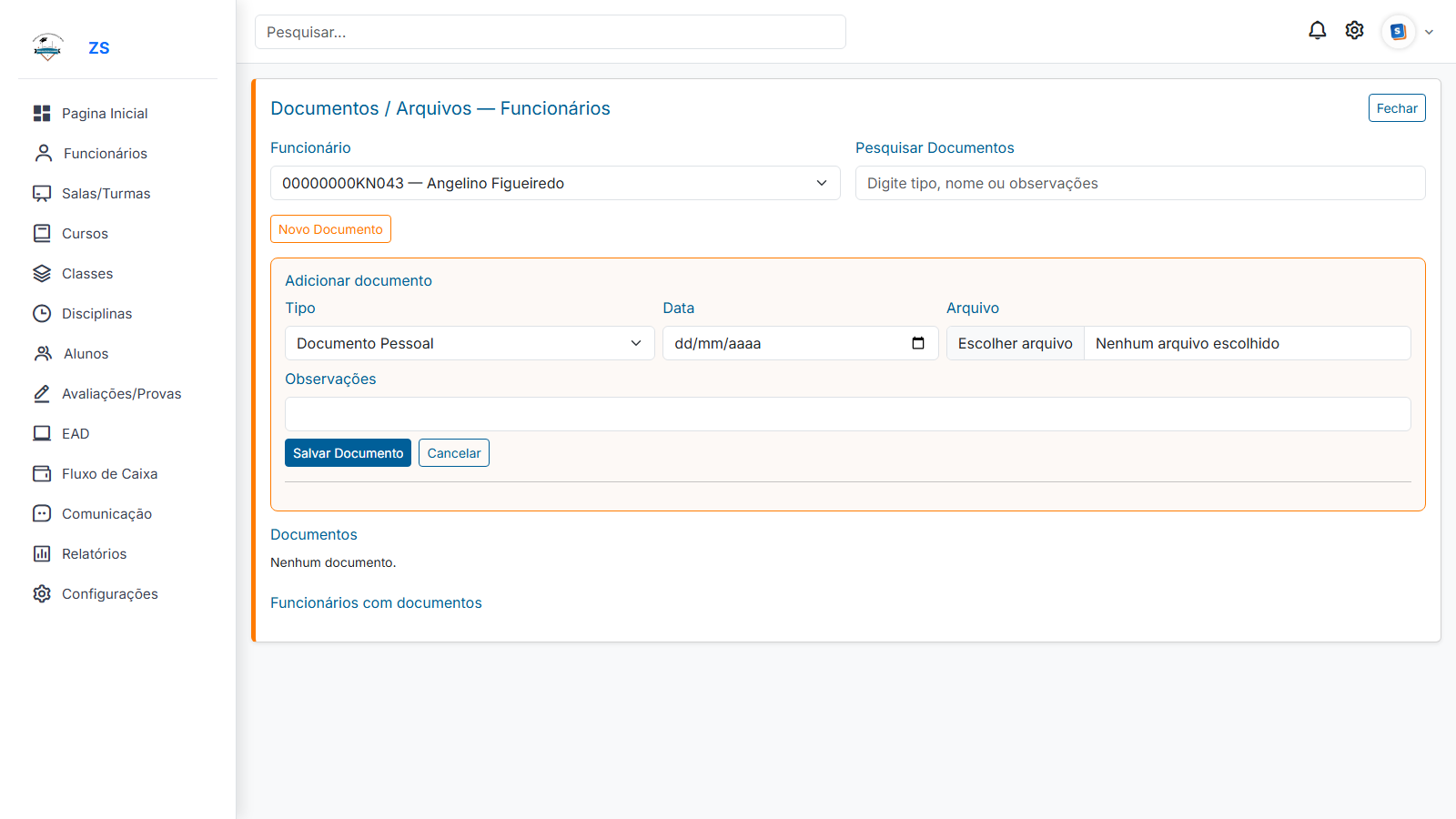Open the Alunos menu item

[86, 353]
